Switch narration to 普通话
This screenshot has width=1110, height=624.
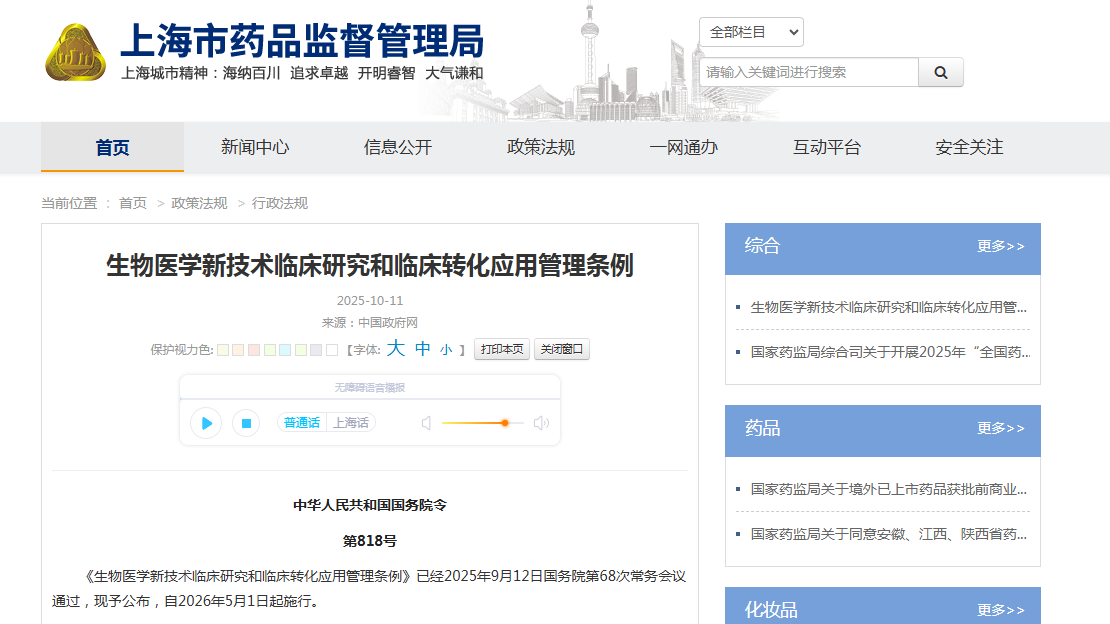click(301, 423)
